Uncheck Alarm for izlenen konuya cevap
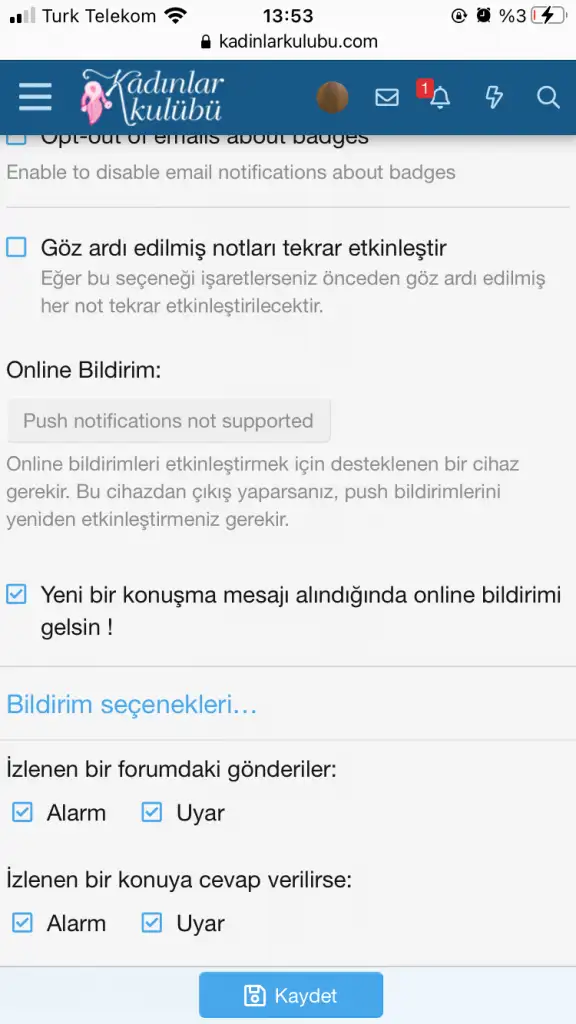 coord(22,923)
